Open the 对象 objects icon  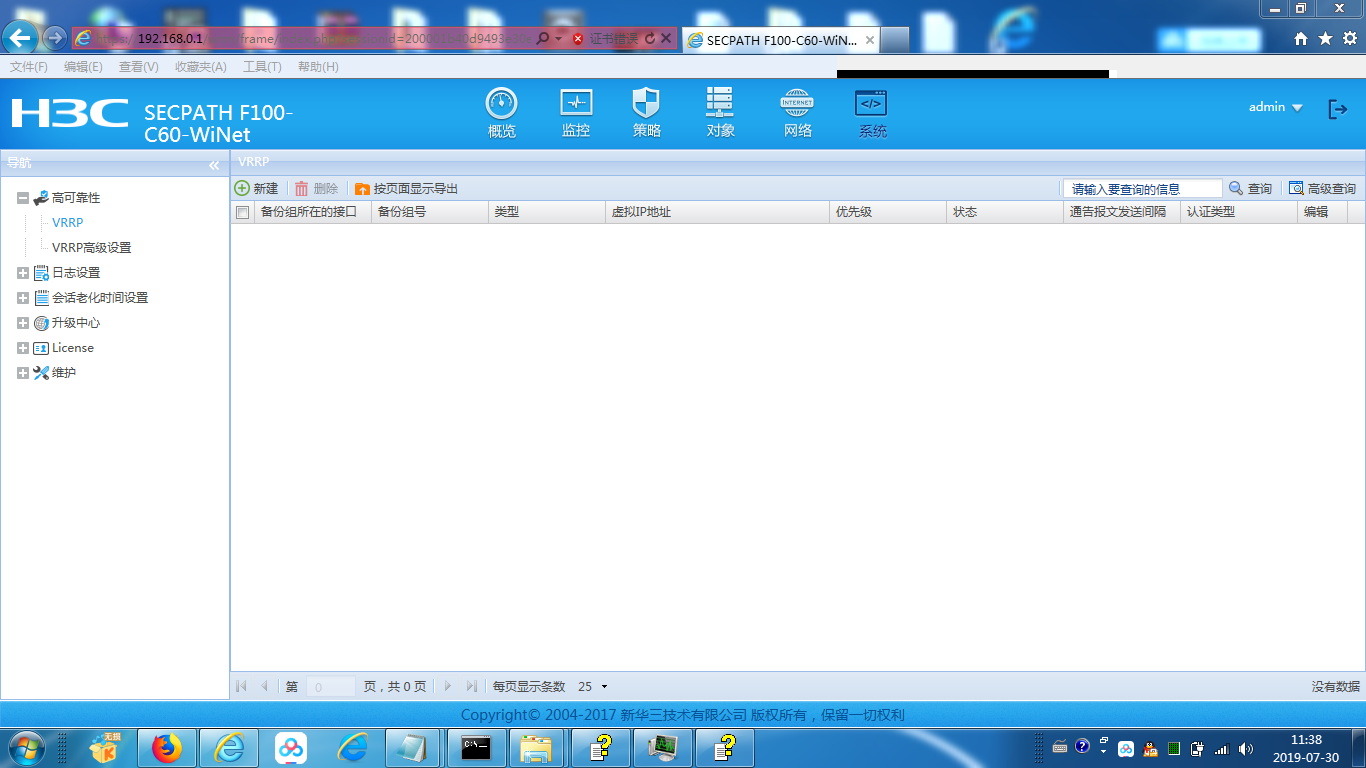(720, 104)
